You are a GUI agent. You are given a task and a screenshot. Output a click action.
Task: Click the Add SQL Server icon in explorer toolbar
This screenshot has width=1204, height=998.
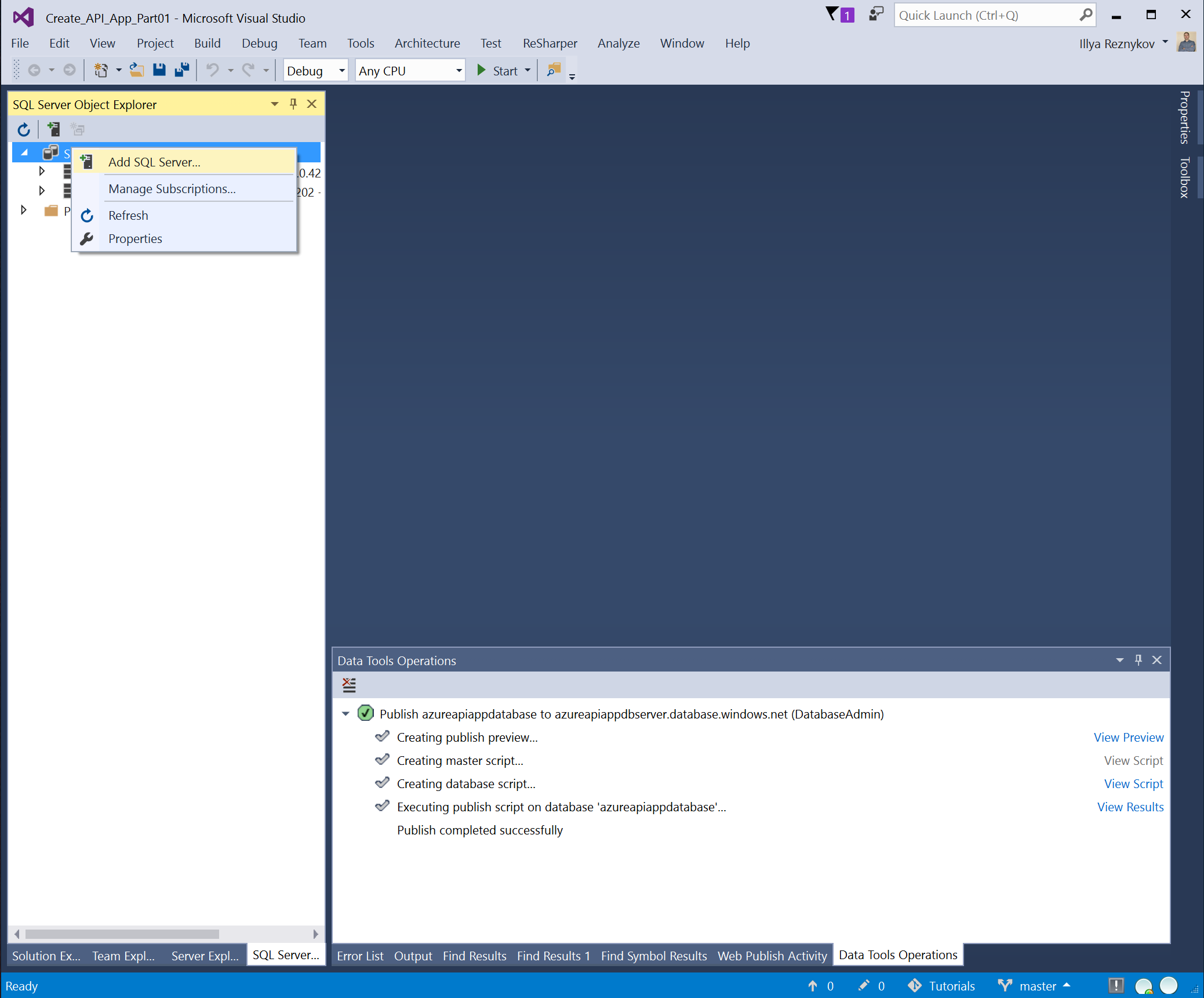[53, 129]
